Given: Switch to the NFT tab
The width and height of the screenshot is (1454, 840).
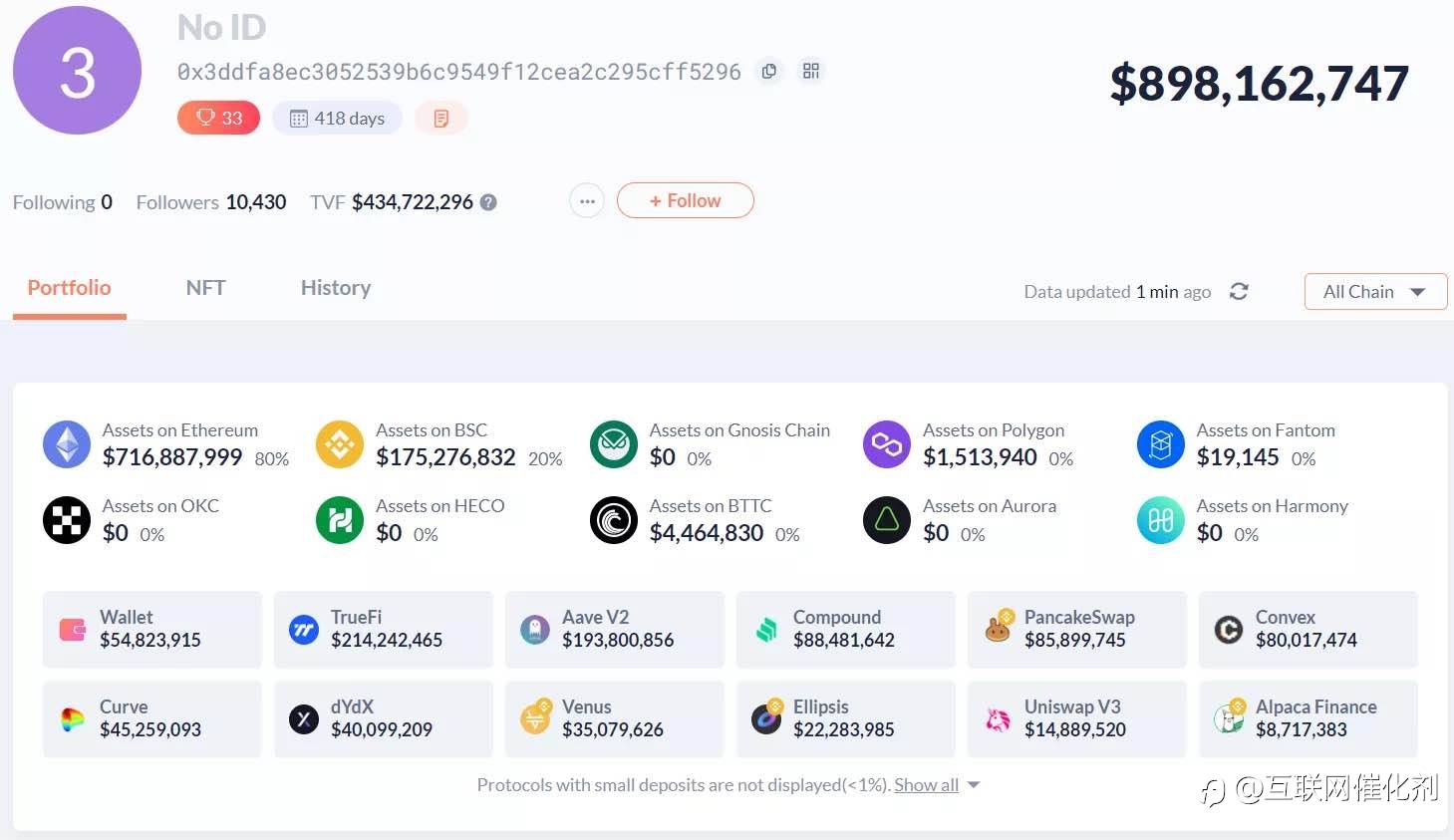Looking at the screenshot, I should point(205,288).
